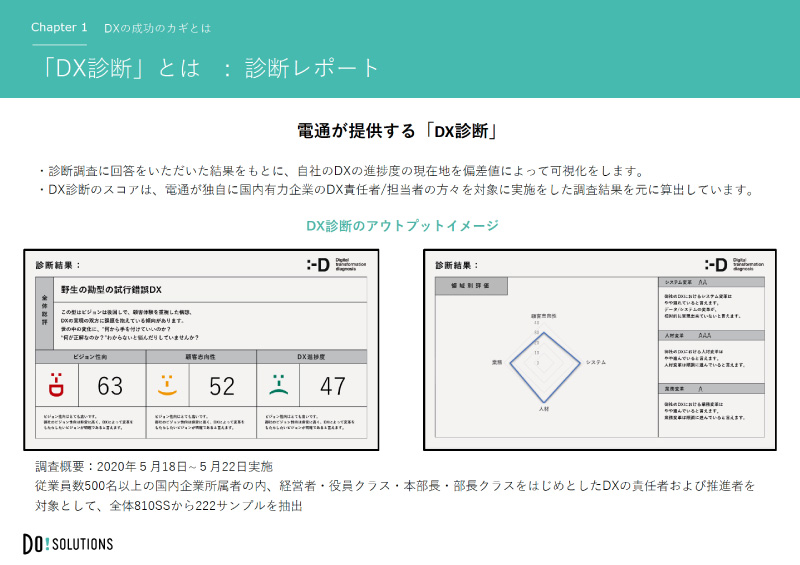This screenshot has height=565, width=800.
Task: Click the red happy face icon beside 63
Action: 56,385
